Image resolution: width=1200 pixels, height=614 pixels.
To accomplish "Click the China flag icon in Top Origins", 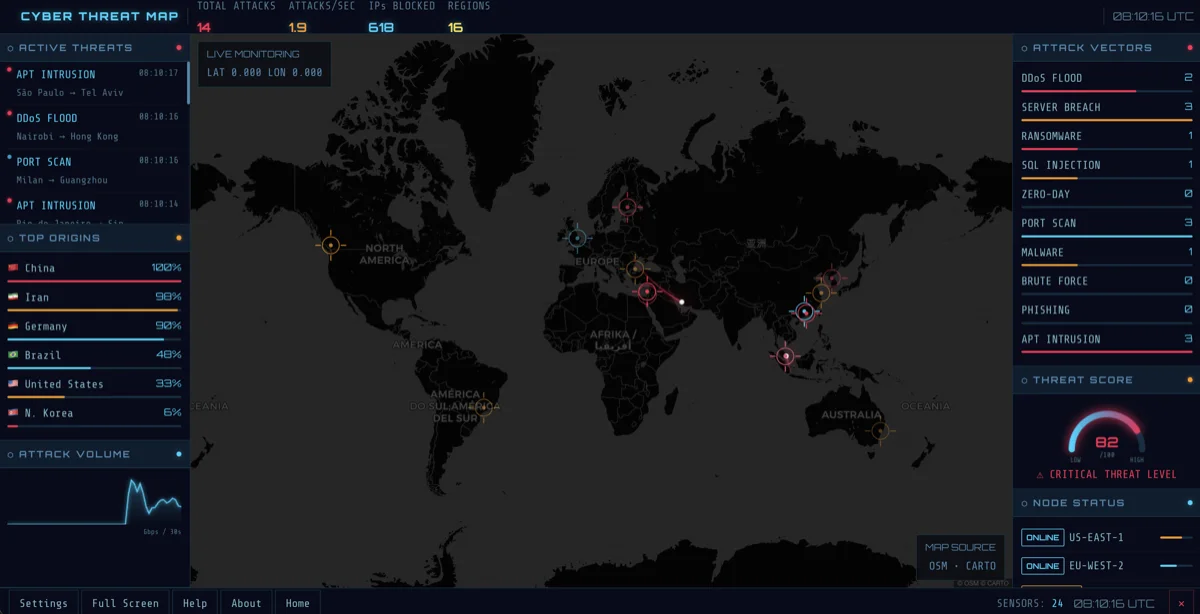I will click(x=13, y=268).
